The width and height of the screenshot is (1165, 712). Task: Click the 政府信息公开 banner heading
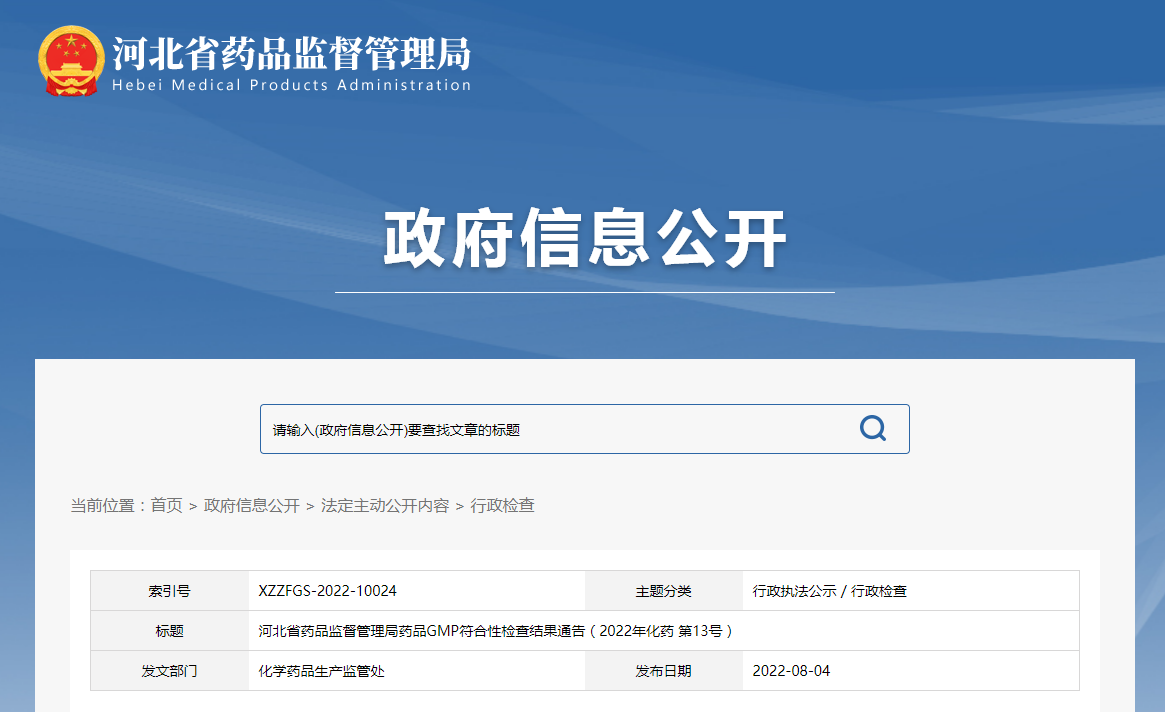click(585, 238)
